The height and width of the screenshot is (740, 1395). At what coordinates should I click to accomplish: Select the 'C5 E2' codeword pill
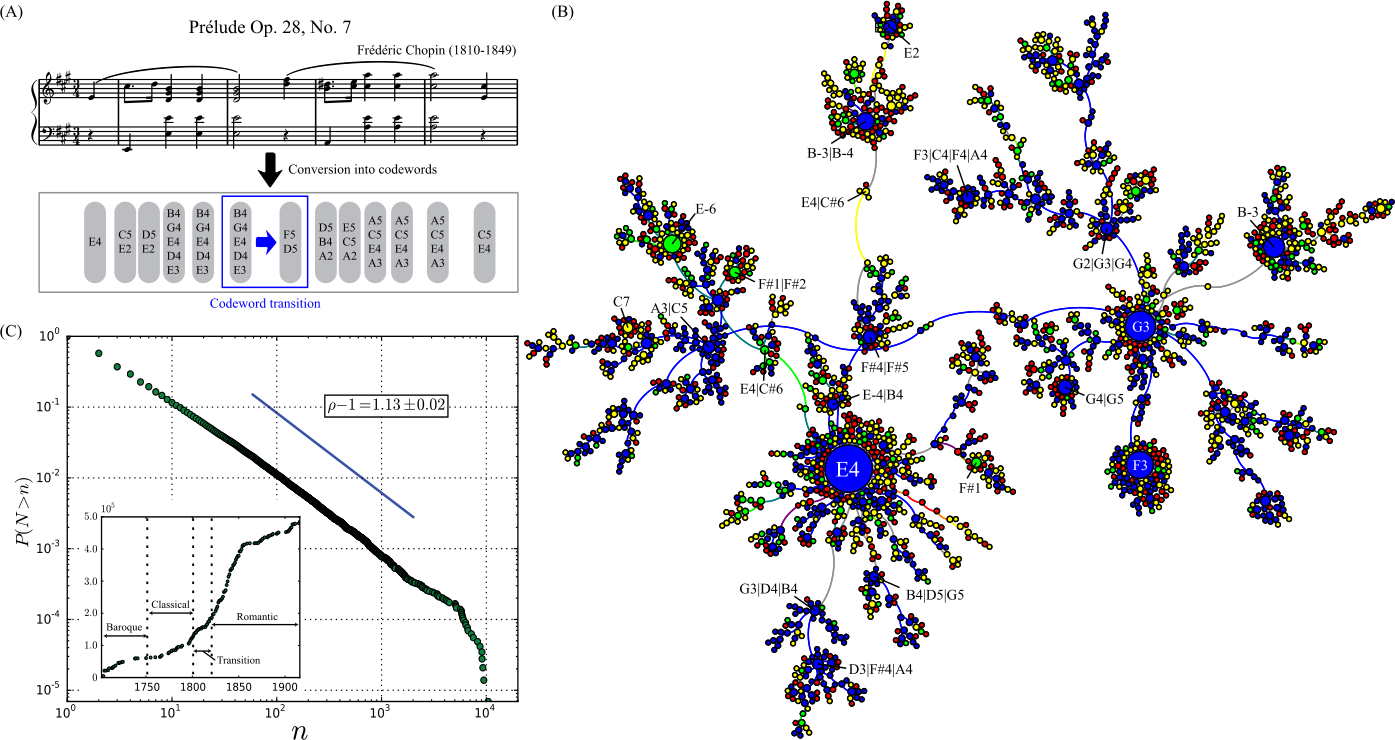(125, 241)
